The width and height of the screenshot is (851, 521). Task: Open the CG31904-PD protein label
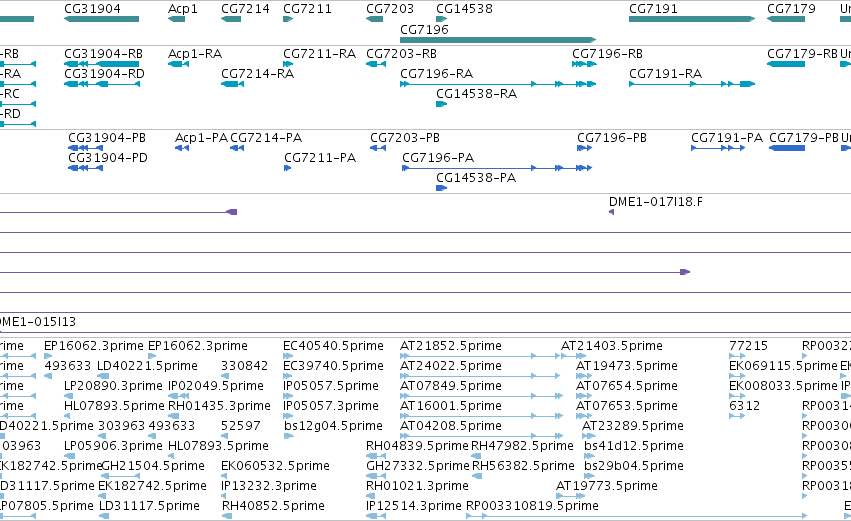(107, 158)
